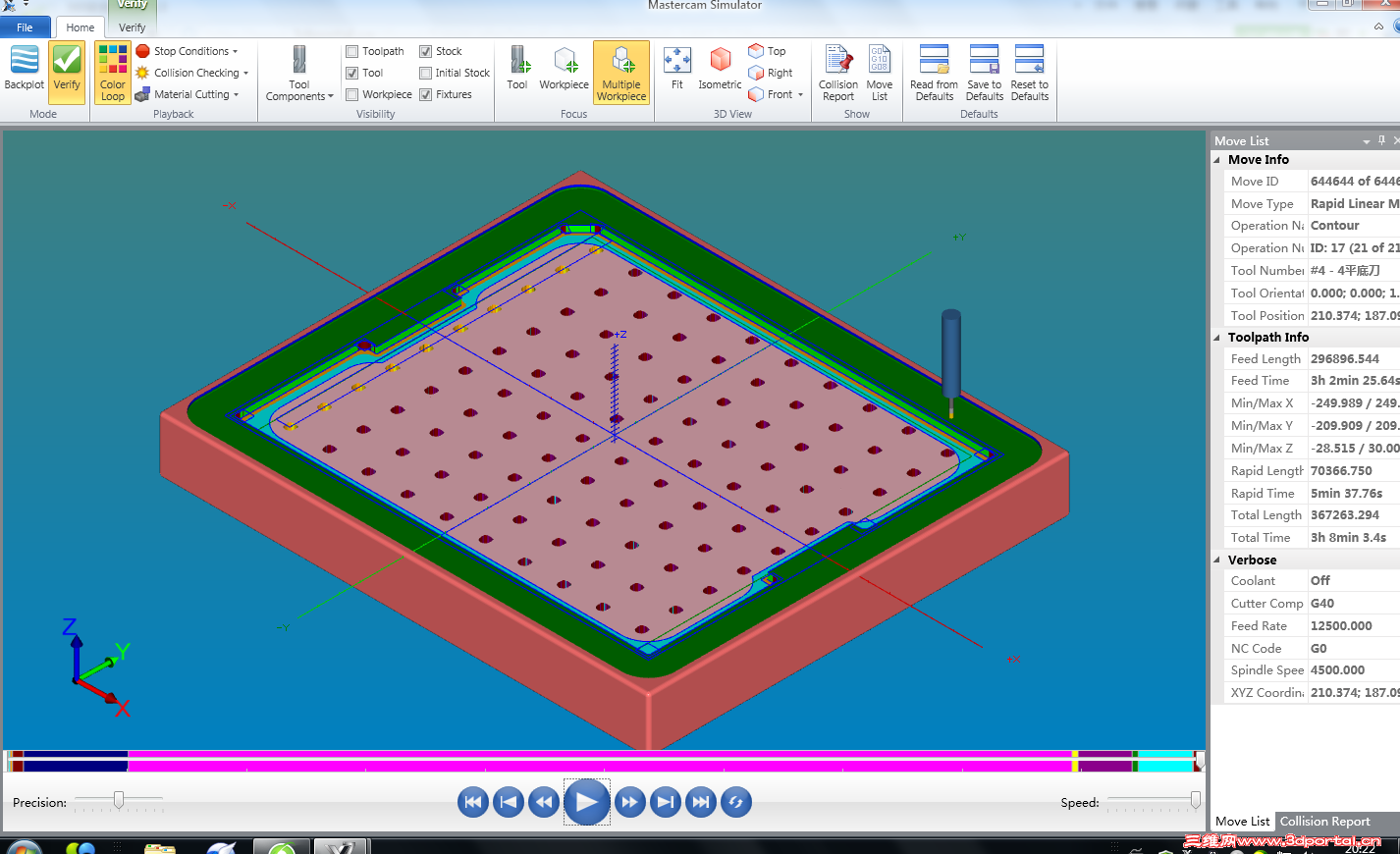Open Stop Conditions dropdown
The image size is (1400, 854).
[x=187, y=51]
